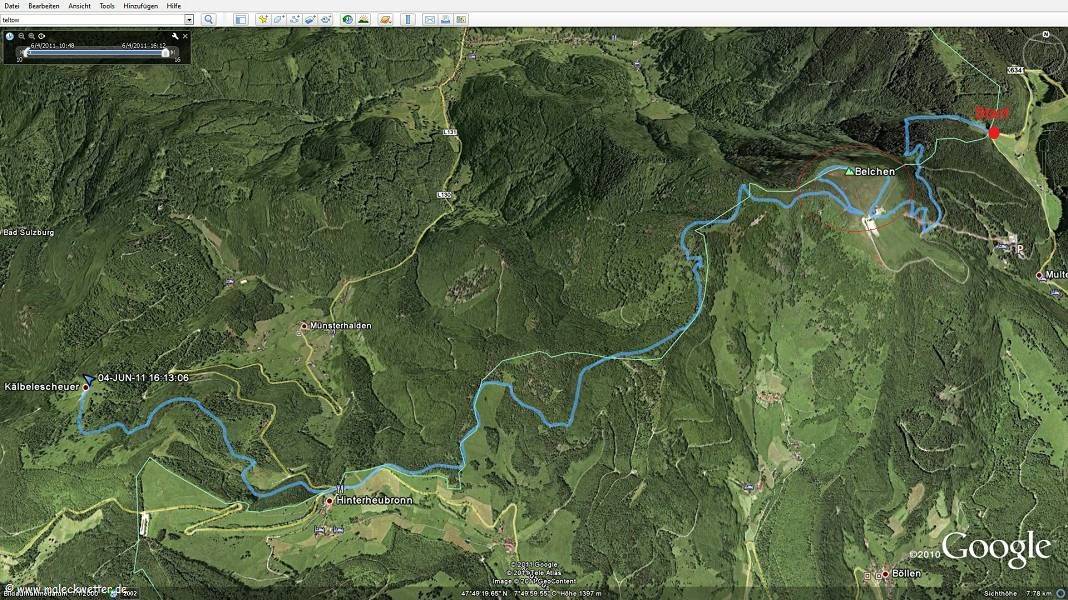
Task: Click the email view icon
Action: click(430, 19)
